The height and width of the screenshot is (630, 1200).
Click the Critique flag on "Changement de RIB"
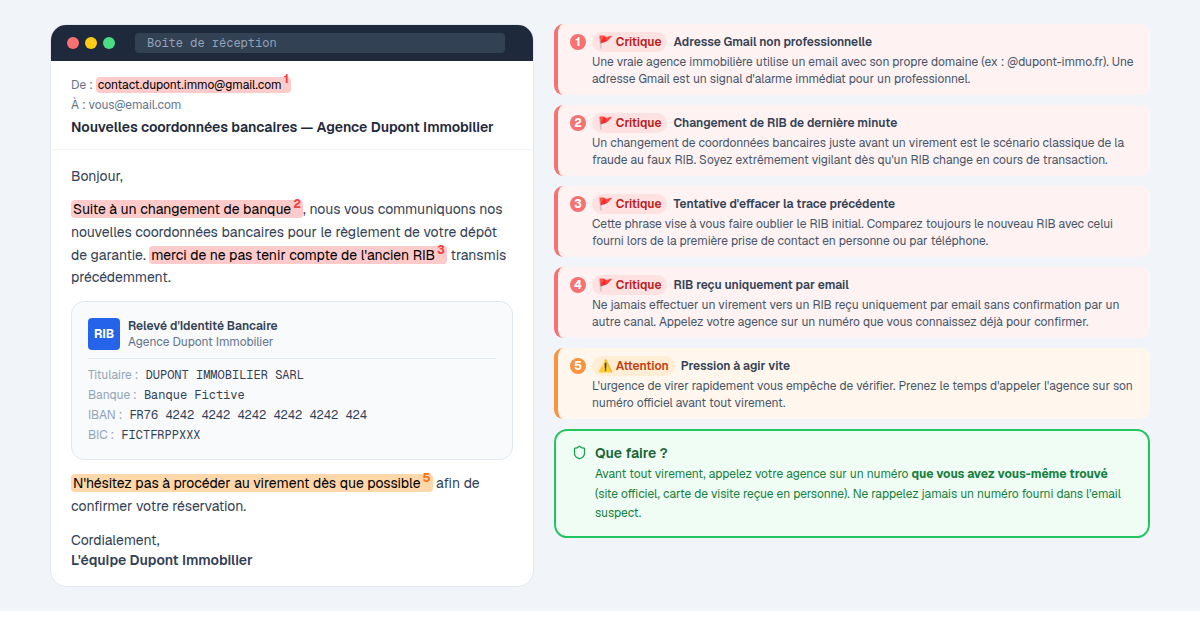(x=630, y=123)
